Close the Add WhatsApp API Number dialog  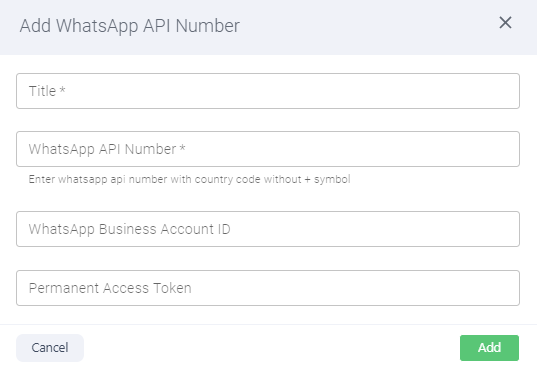point(505,23)
